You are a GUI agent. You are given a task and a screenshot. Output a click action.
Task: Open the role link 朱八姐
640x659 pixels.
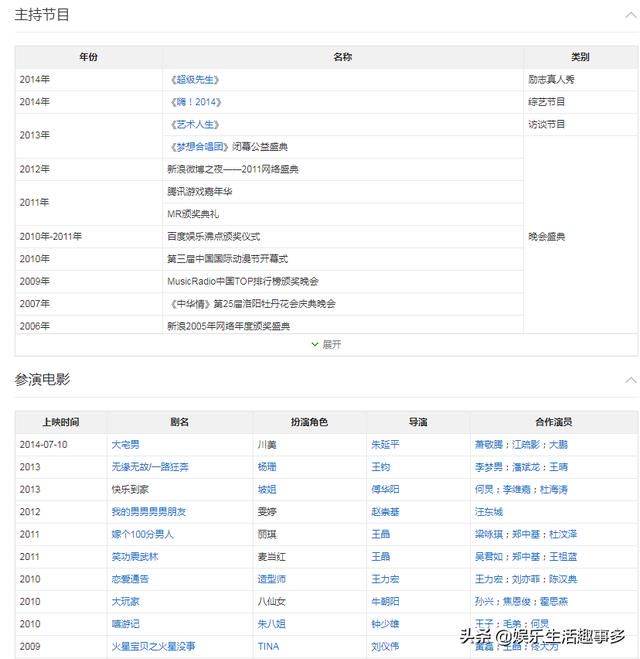tap(271, 624)
